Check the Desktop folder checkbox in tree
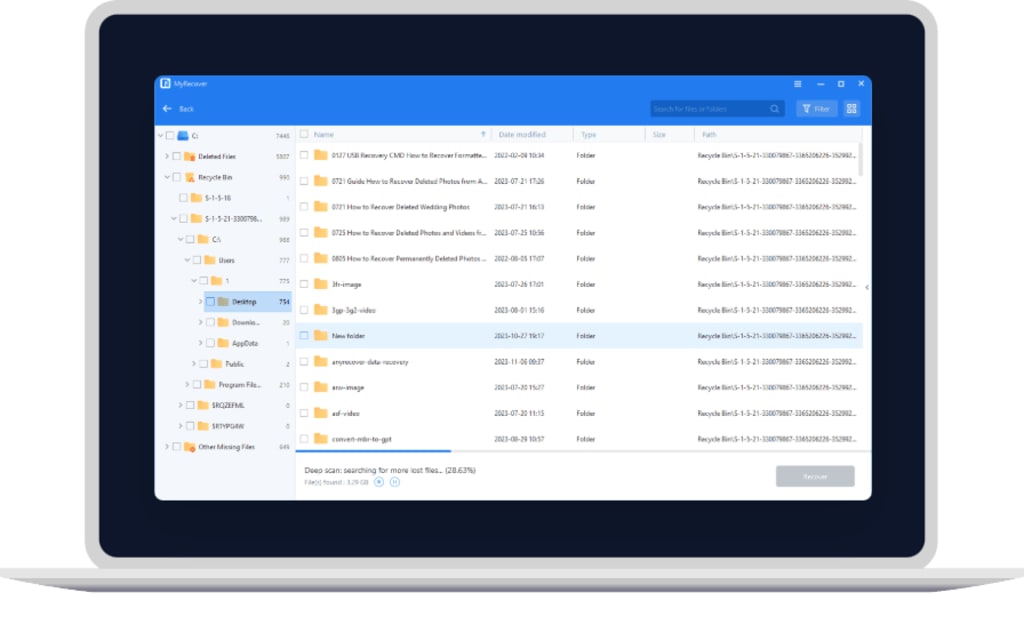 click(x=210, y=302)
